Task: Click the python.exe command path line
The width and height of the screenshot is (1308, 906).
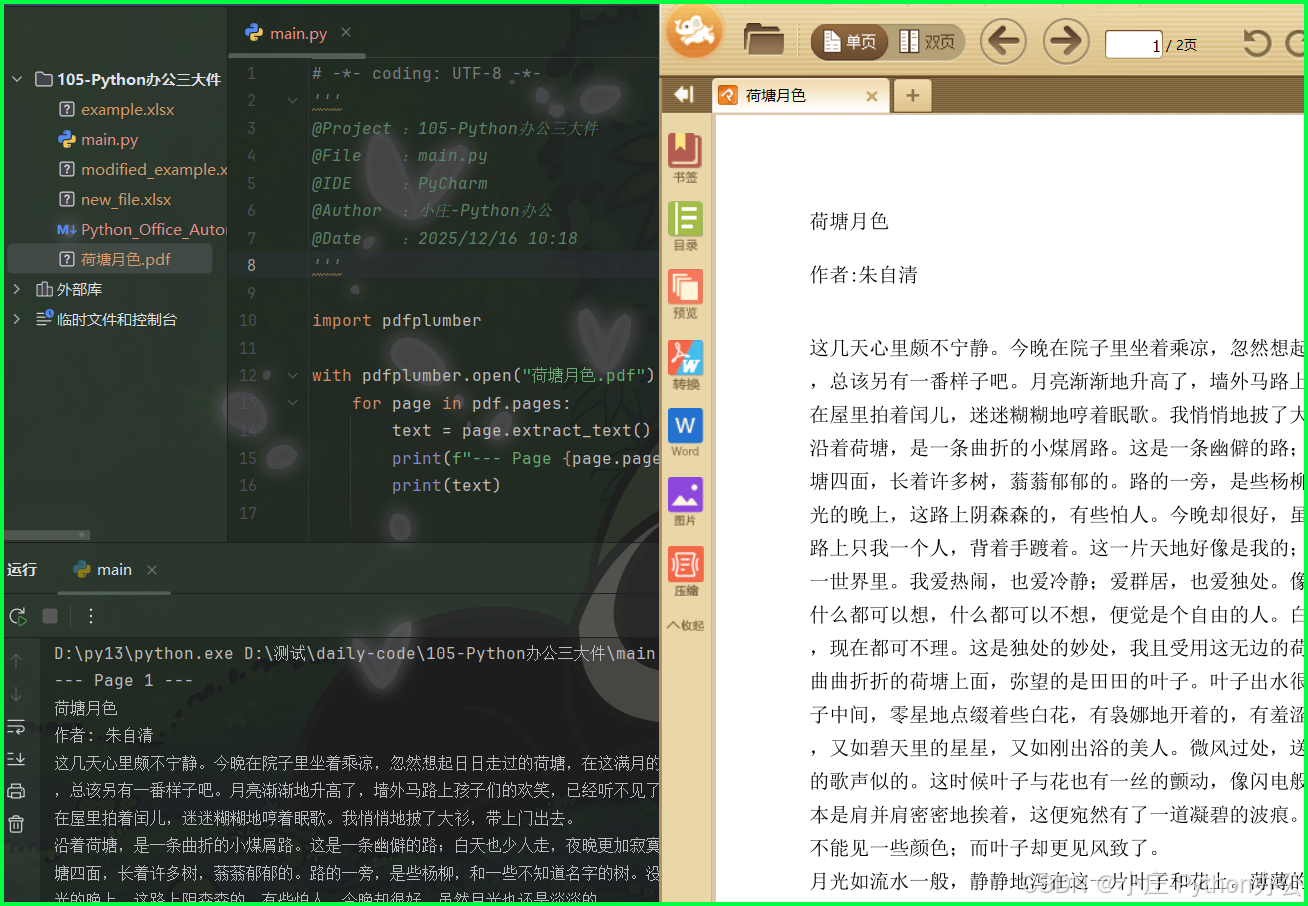Action: 354,653
